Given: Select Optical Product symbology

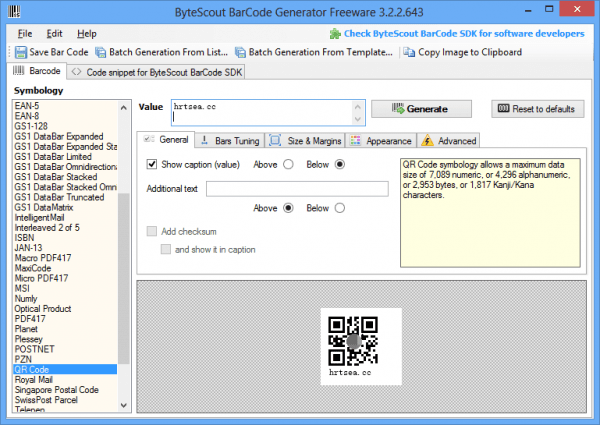Looking at the screenshot, I should (43, 309).
